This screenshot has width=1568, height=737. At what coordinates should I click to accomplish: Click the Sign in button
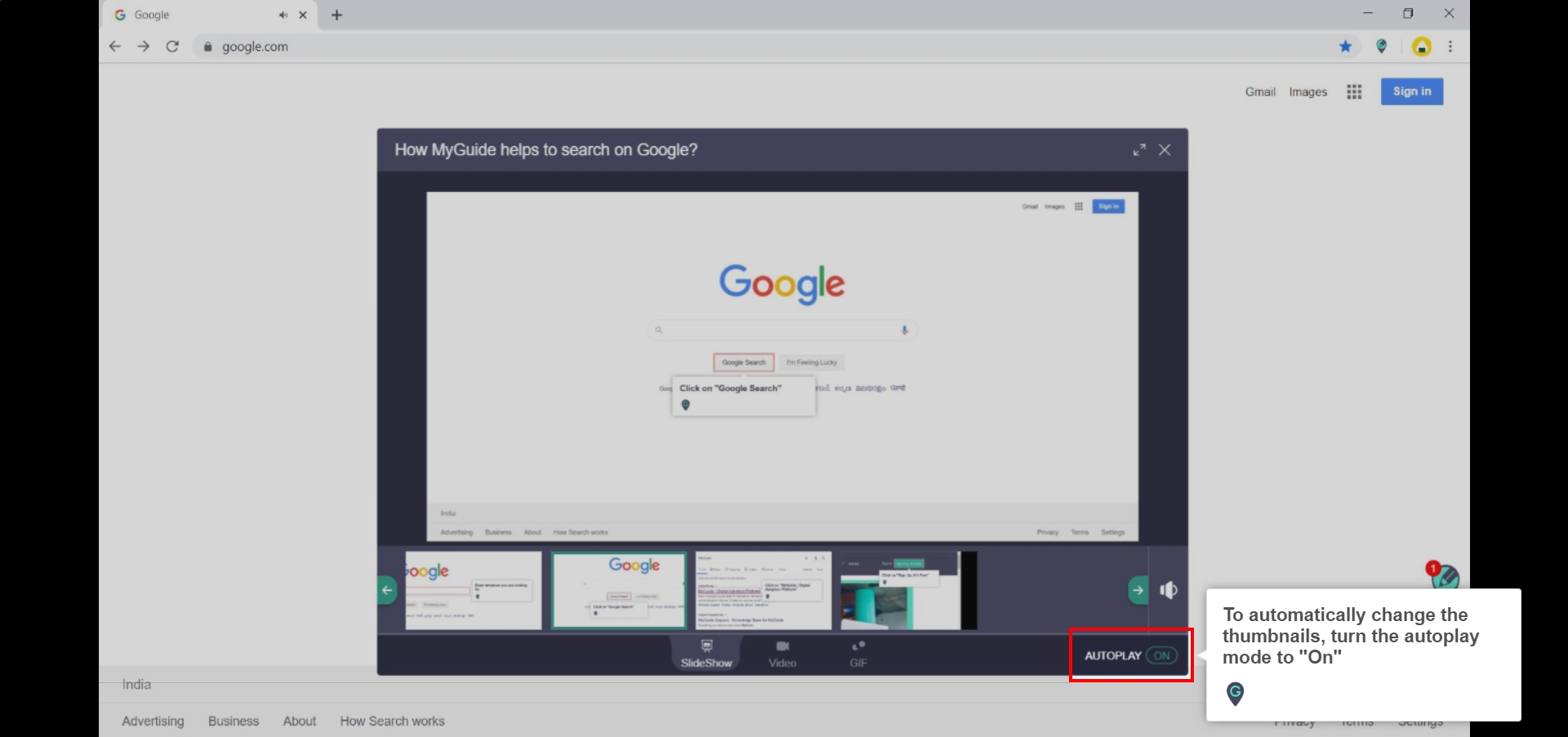tap(1412, 91)
